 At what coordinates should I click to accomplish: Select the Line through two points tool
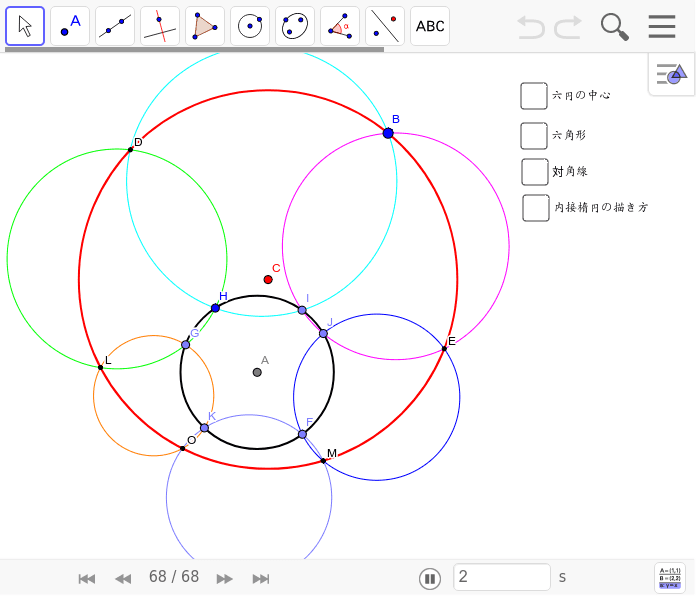(x=115, y=26)
